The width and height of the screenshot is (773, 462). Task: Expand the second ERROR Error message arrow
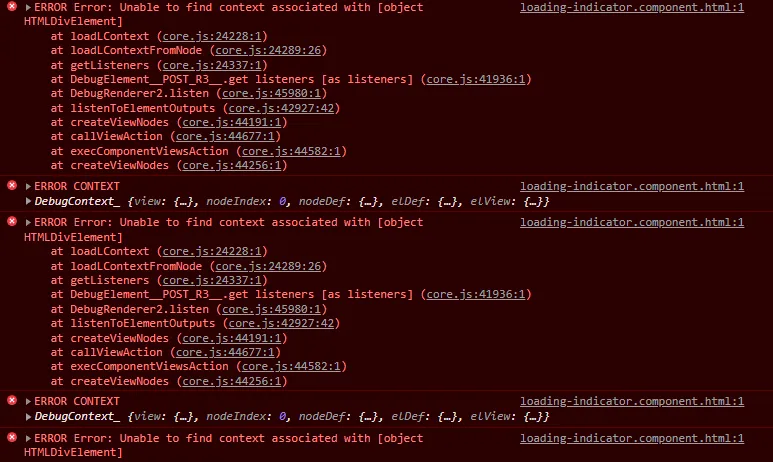pyautogui.click(x=28, y=222)
